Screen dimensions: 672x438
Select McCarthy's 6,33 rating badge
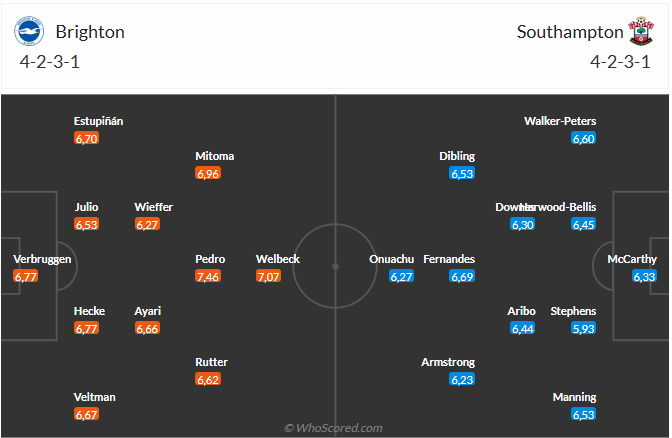pos(644,276)
